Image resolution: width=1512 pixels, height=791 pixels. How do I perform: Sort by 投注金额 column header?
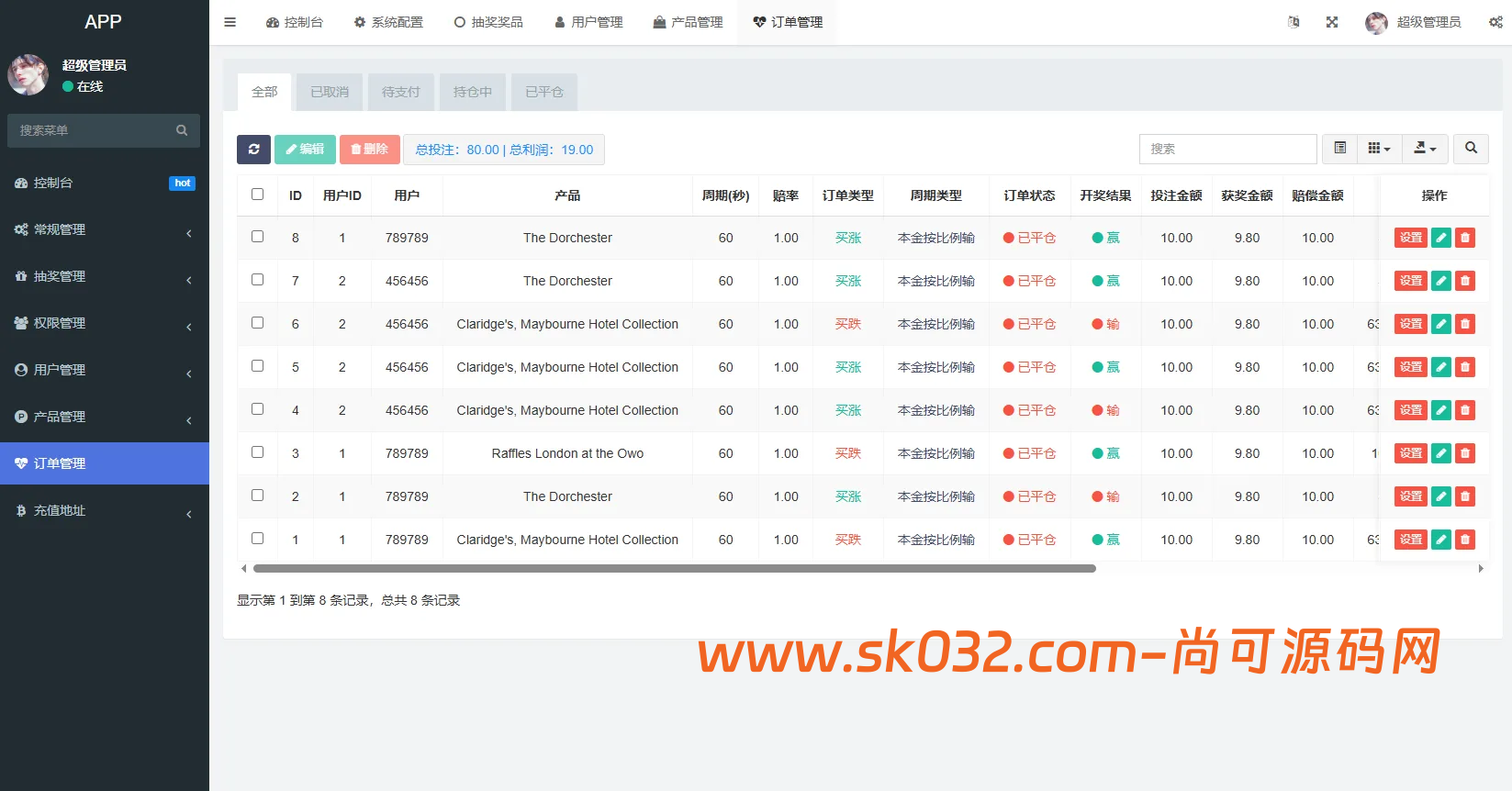click(x=1176, y=195)
